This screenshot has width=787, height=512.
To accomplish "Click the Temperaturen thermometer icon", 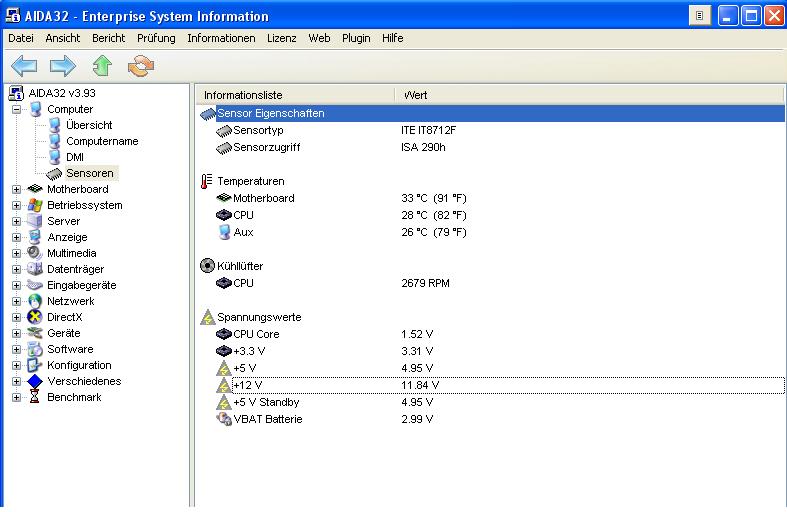I will (206, 181).
